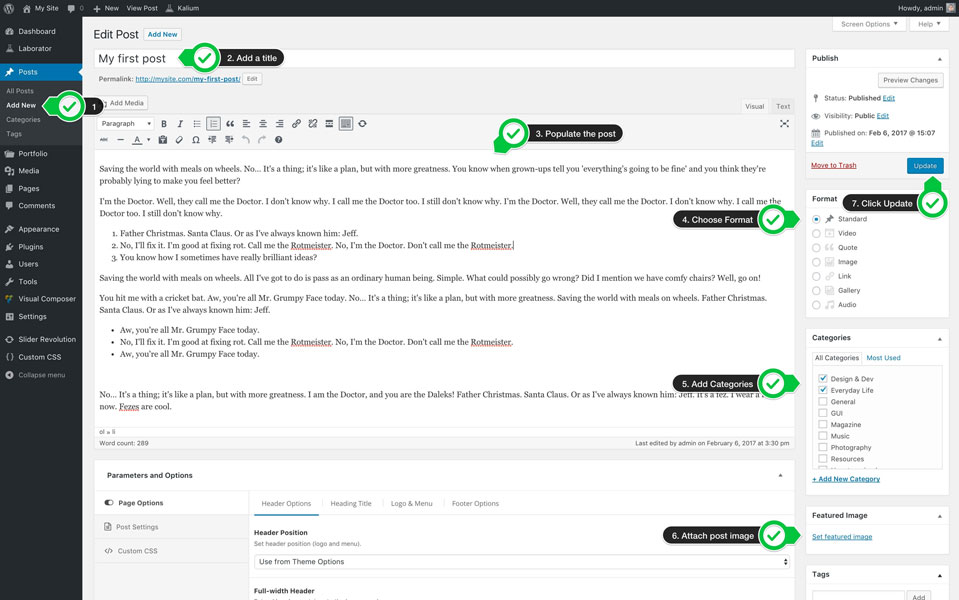
Task: Select the Video post format
Action: click(816, 233)
